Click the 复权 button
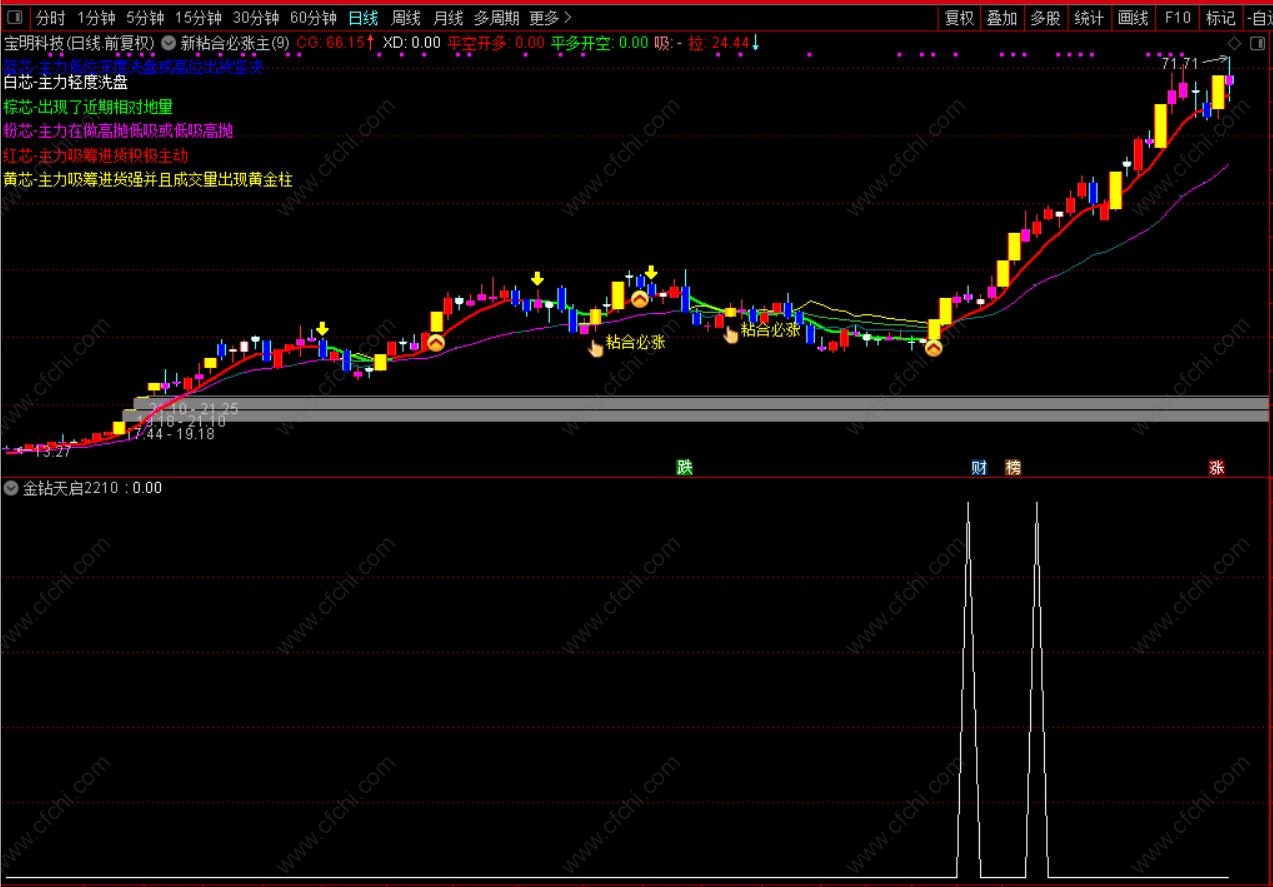Viewport: 1273px width, 887px height. (960, 17)
